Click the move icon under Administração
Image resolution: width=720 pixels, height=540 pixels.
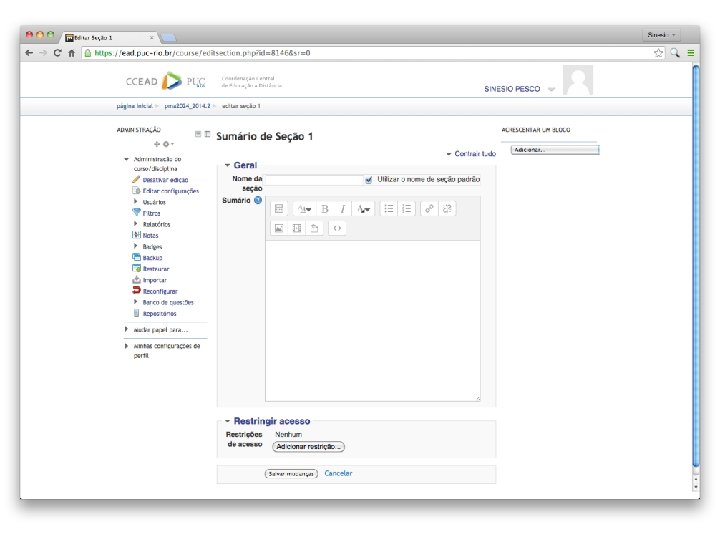(x=157, y=144)
